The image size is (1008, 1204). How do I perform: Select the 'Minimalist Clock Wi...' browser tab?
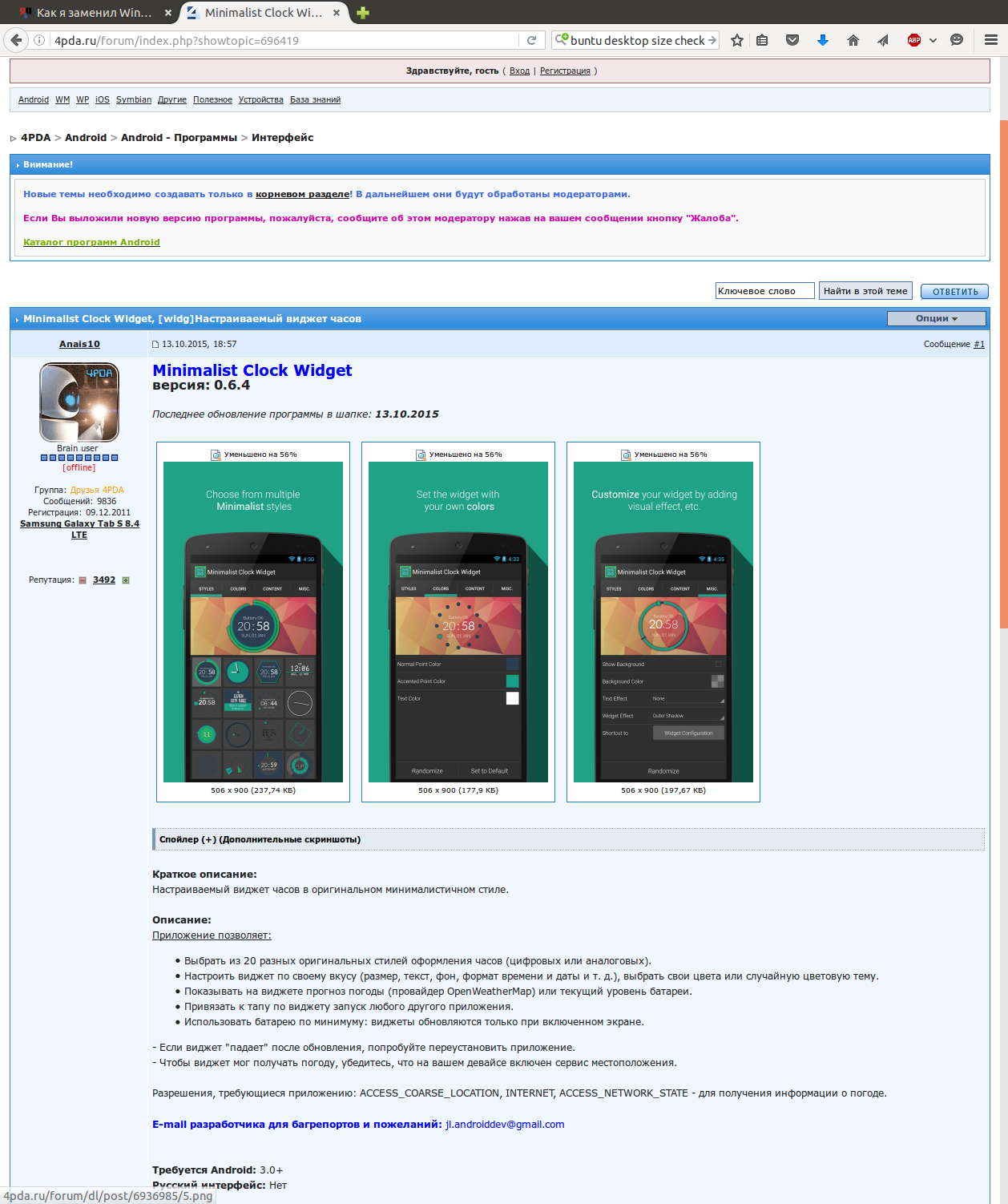point(264,13)
